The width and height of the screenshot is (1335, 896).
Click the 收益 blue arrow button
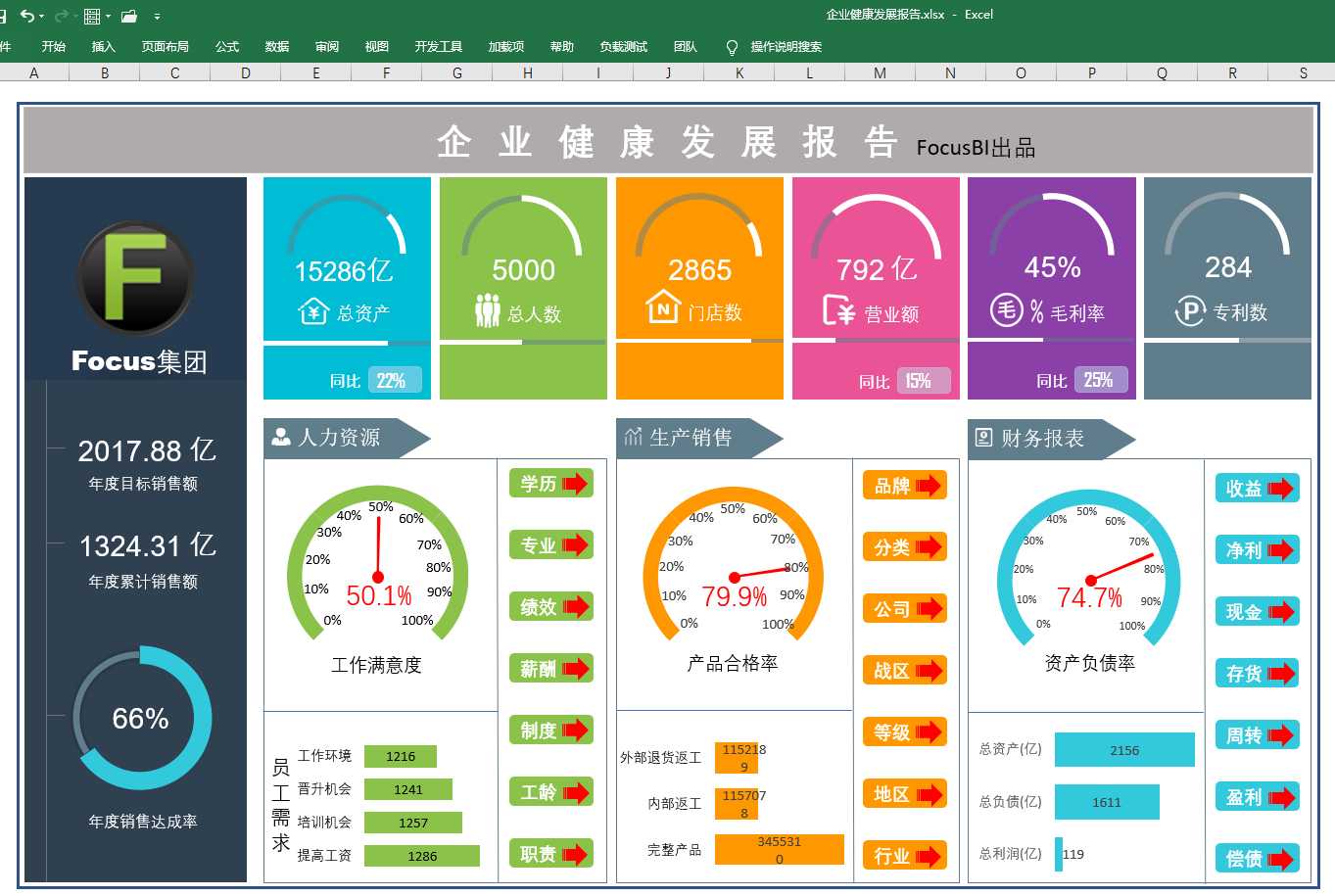pyautogui.click(x=1258, y=488)
